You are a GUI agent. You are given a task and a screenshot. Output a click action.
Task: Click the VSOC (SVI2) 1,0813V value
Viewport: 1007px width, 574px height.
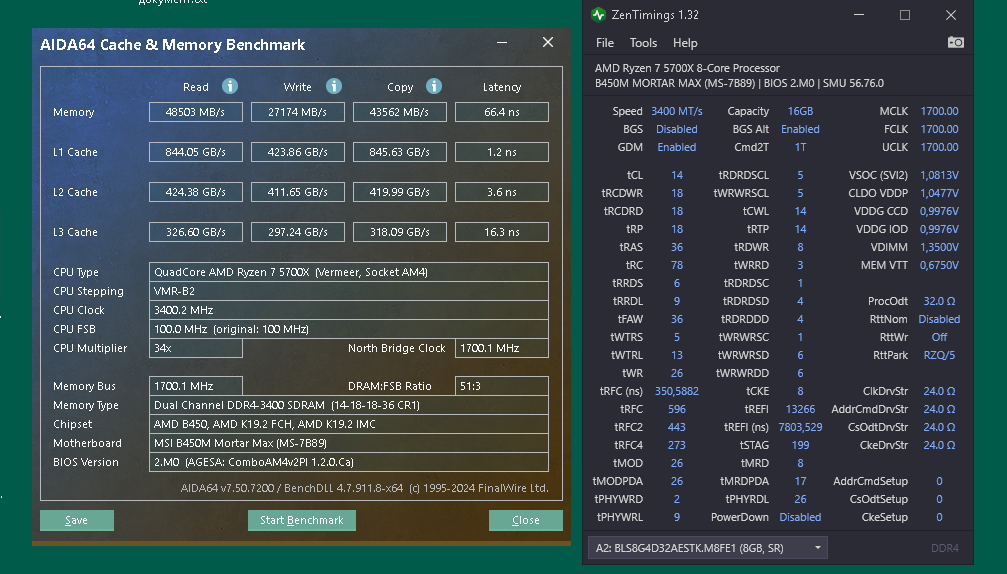click(x=939, y=175)
